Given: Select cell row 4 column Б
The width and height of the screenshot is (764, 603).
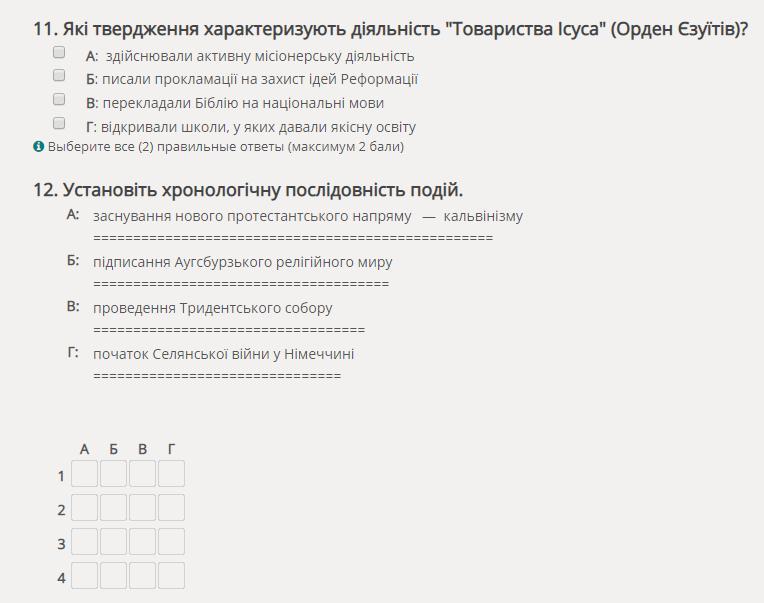Looking at the screenshot, I should tap(114, 576).
